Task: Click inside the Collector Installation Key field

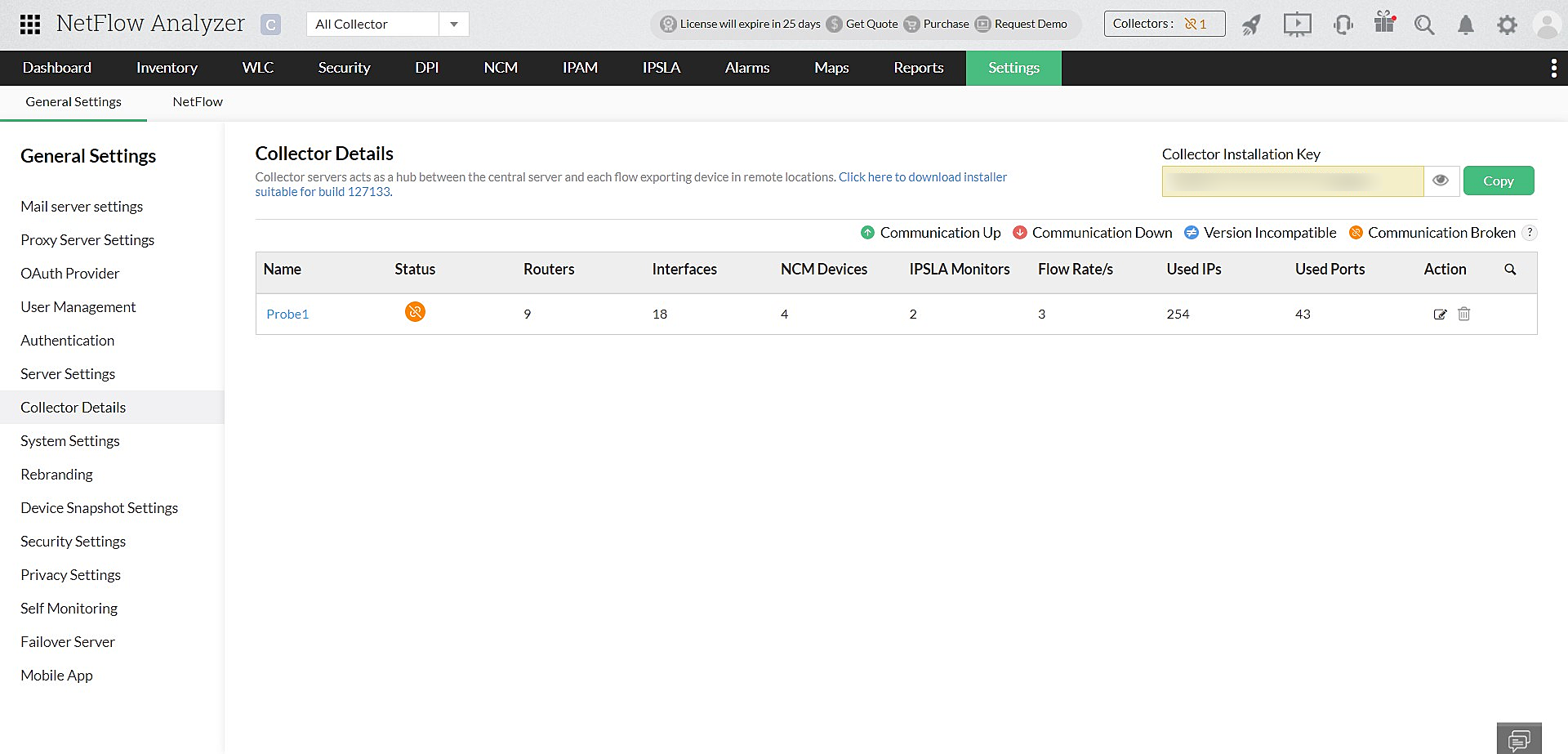Action: click(x=1292, y=181)
